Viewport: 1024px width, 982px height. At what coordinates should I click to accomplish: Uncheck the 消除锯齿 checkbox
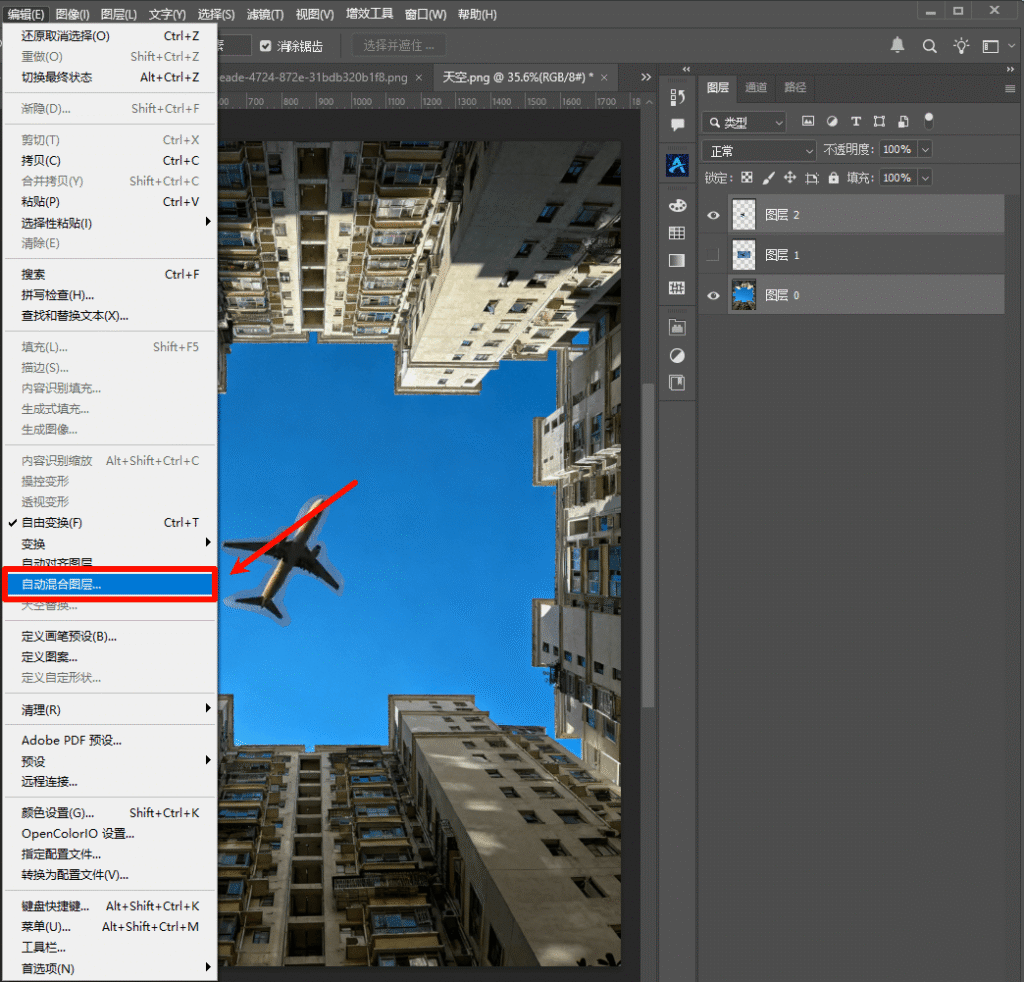point(266,46)
